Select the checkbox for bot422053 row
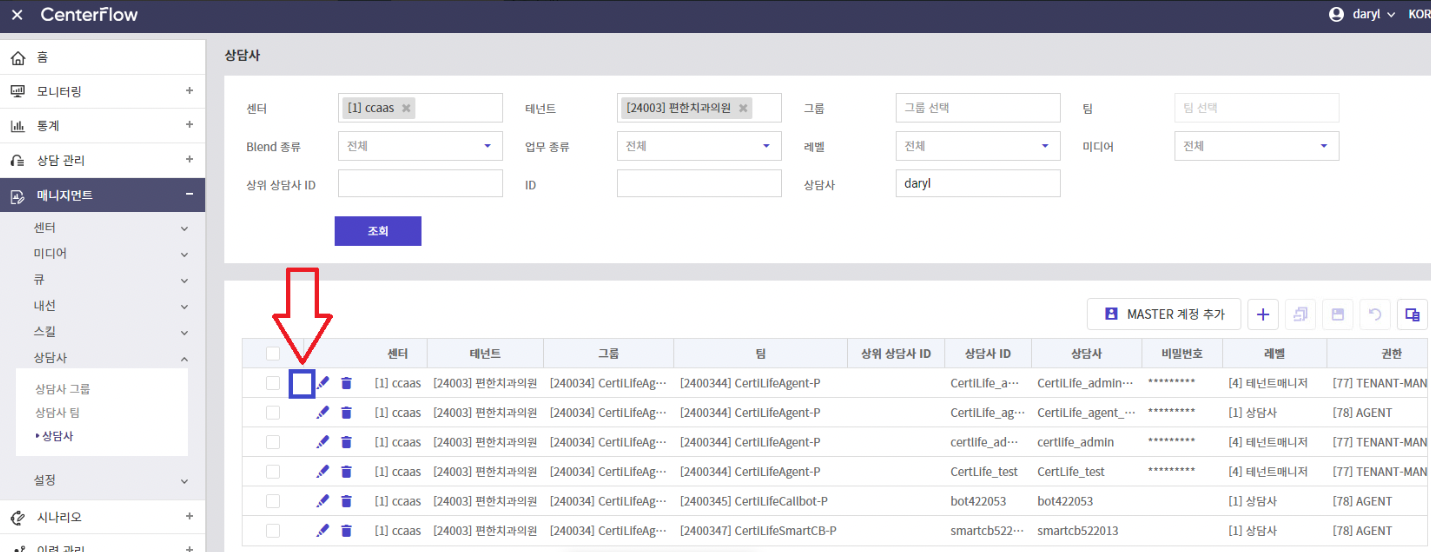The width and height of the screenshot is (1431, 552). click(x=273, y=501)
